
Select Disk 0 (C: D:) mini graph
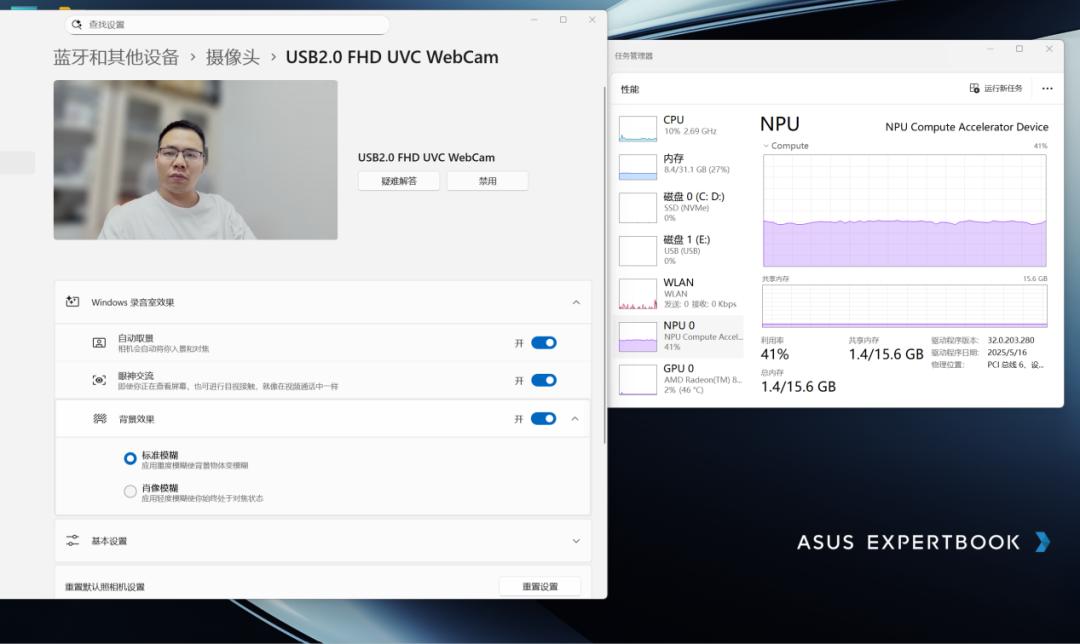(x=638, y=208)
